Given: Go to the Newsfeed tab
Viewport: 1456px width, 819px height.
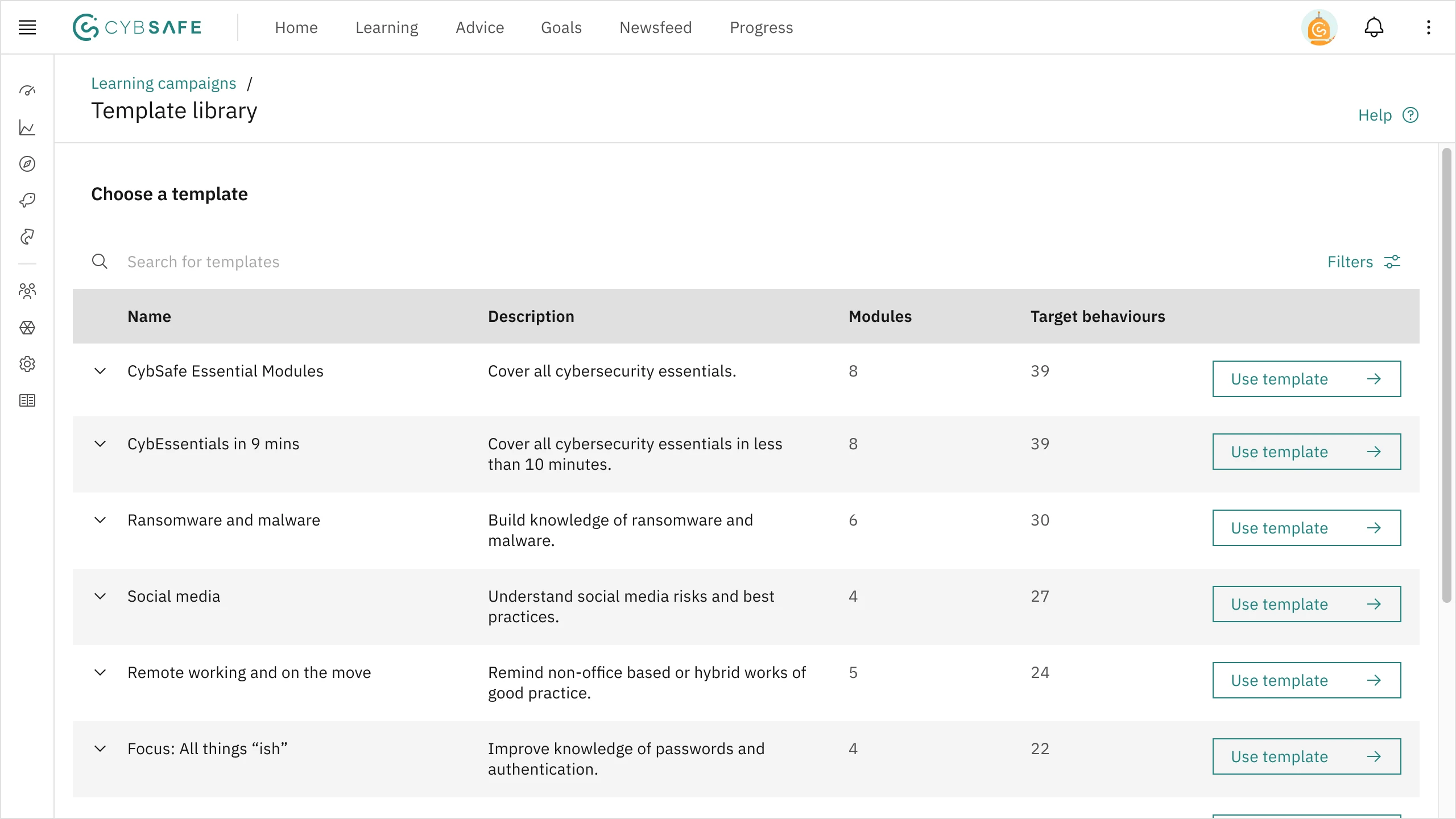Looking at the screenshot, I should pyautogui.click(x=656, y=27).
